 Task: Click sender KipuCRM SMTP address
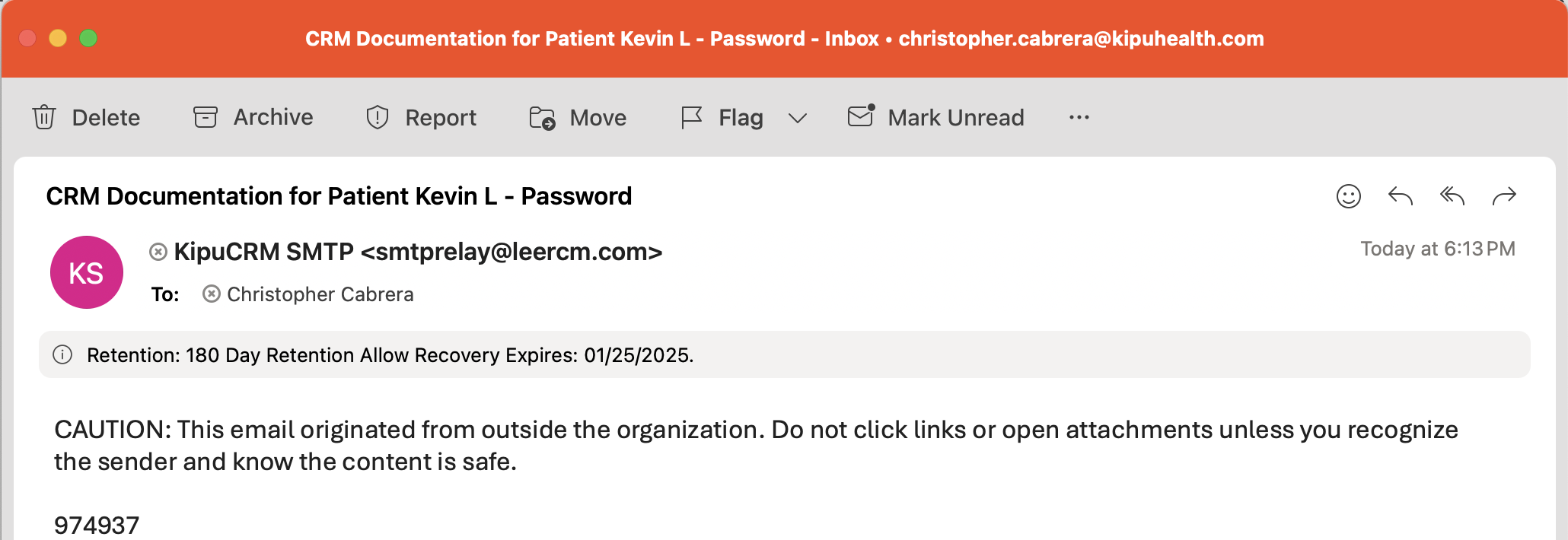(418, 252)
